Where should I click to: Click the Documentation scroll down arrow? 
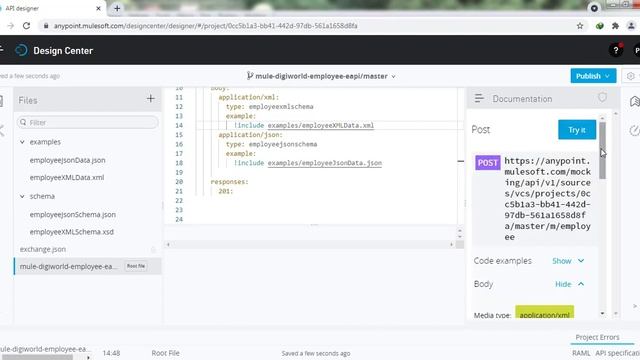click(602, 313)
